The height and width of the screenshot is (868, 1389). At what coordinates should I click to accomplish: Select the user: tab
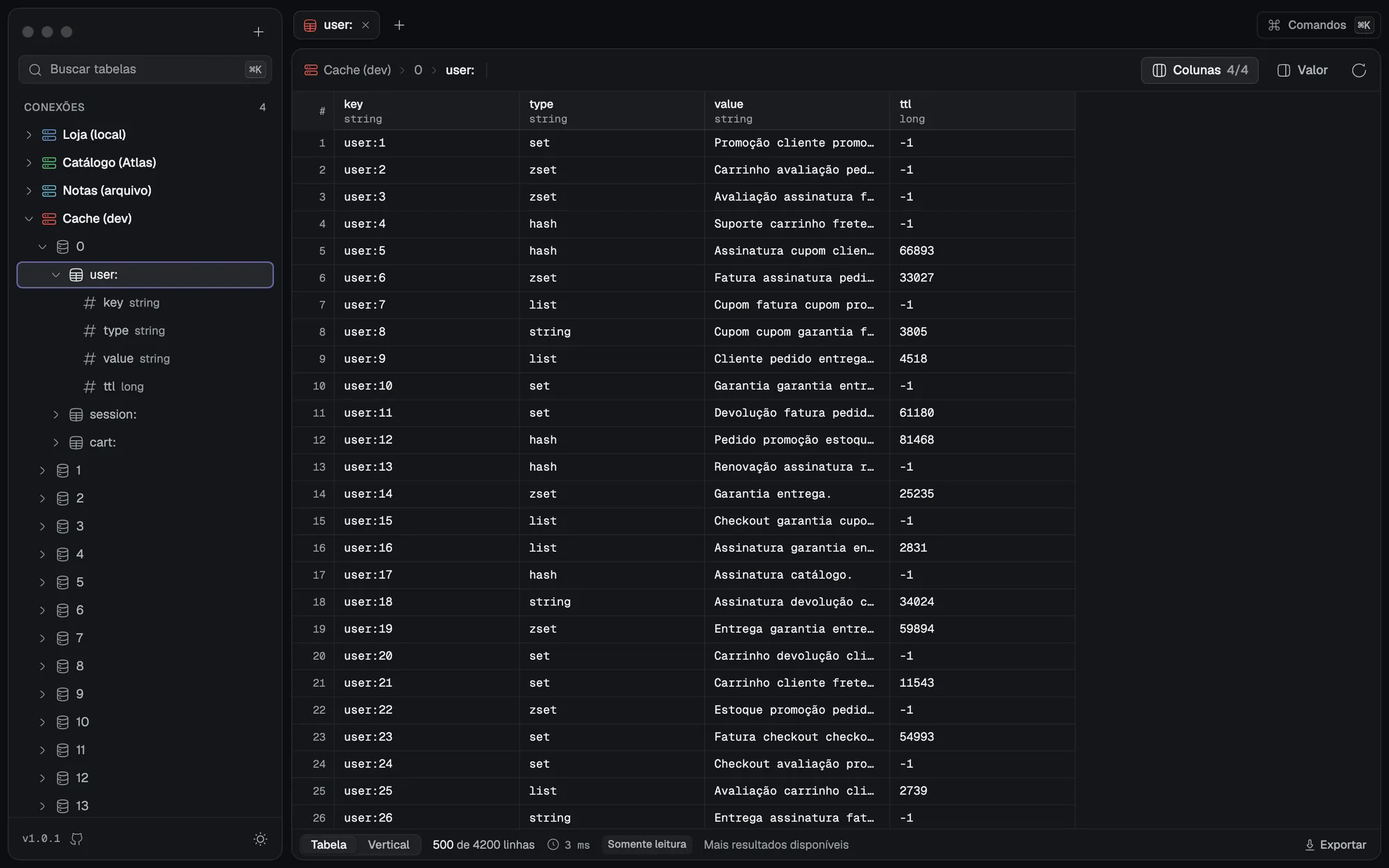337,25
